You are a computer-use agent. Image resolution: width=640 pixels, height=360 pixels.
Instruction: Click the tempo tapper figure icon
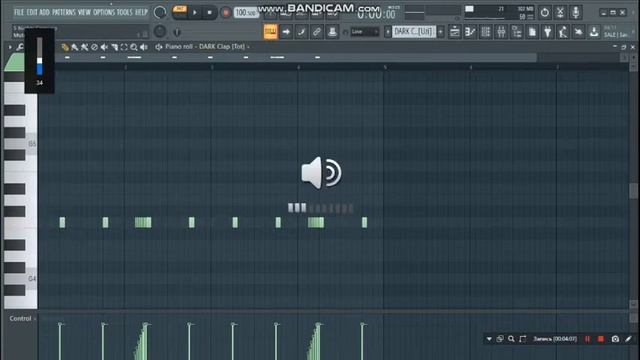(563, 31)
